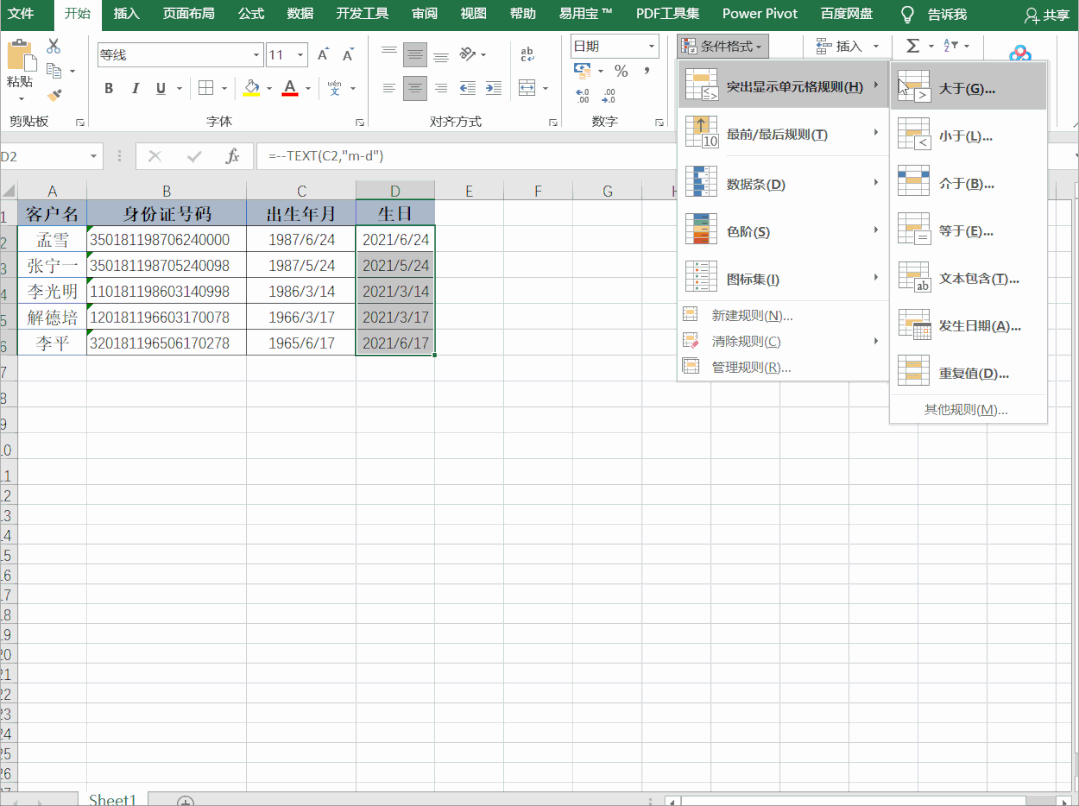Toggle Underline formatting

(160, 88)
